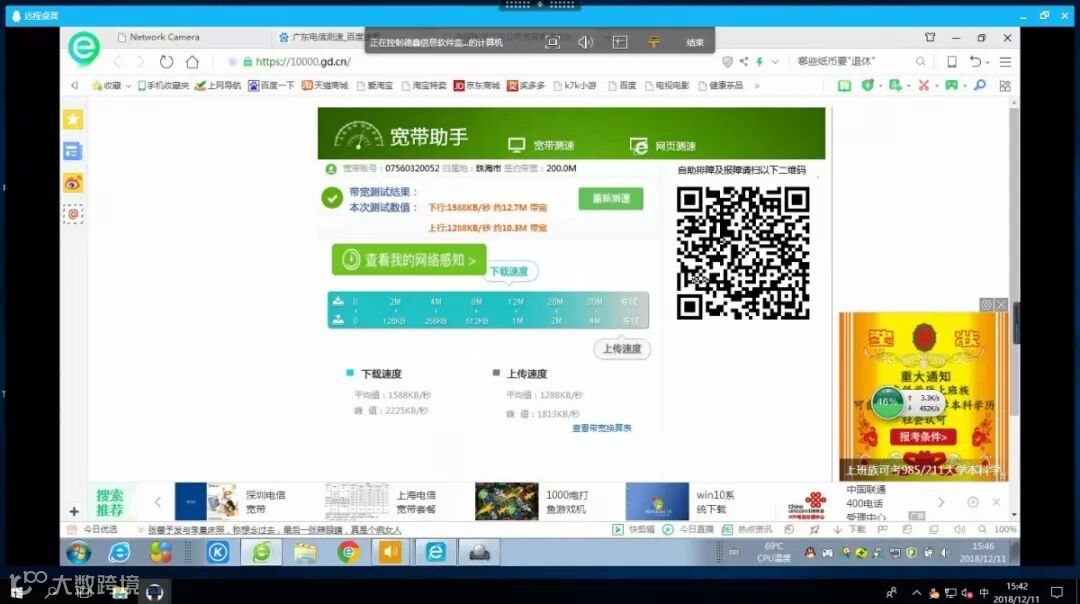Open Windows Start orb in remote taskbar

79,552
